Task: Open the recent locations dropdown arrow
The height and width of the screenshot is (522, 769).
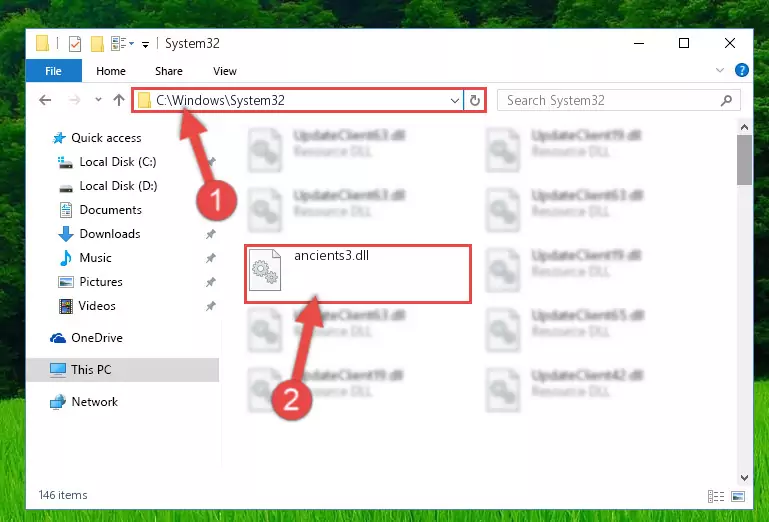Action: coord(98,100)
